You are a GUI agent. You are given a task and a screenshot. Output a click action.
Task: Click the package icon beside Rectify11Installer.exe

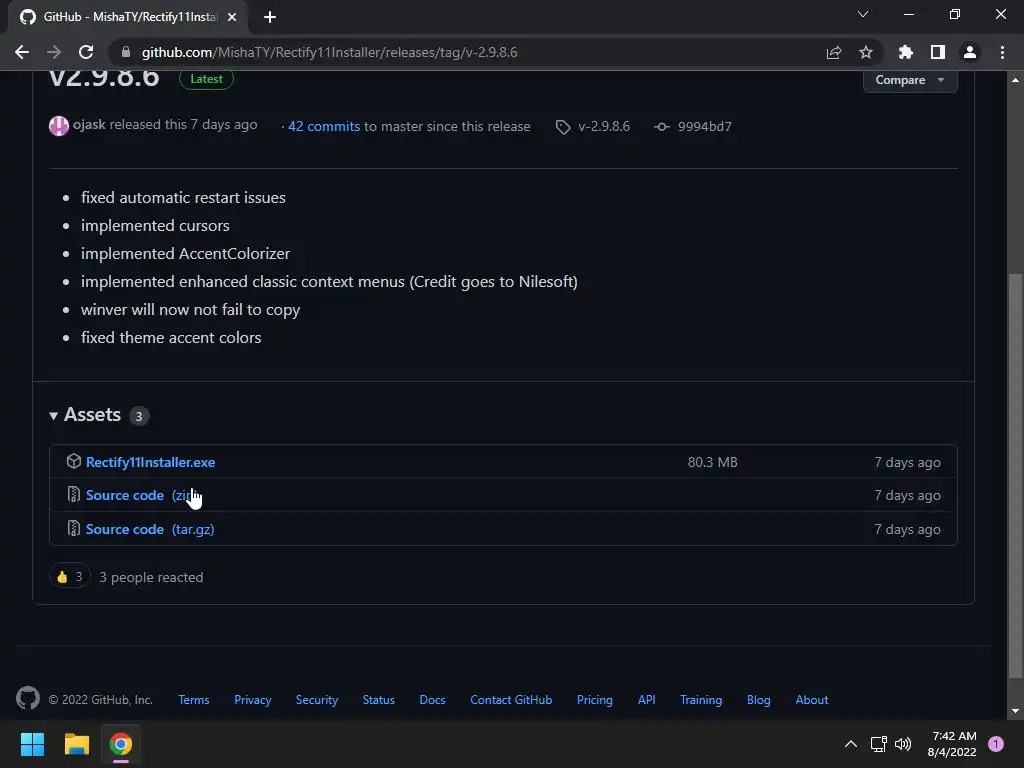[74, 461]
